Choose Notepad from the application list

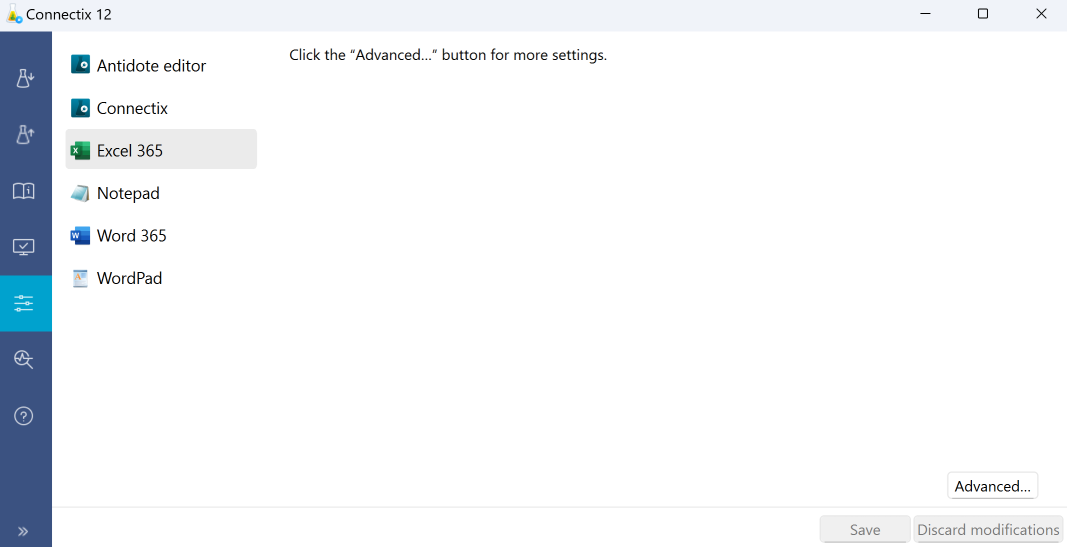(128, 193)
